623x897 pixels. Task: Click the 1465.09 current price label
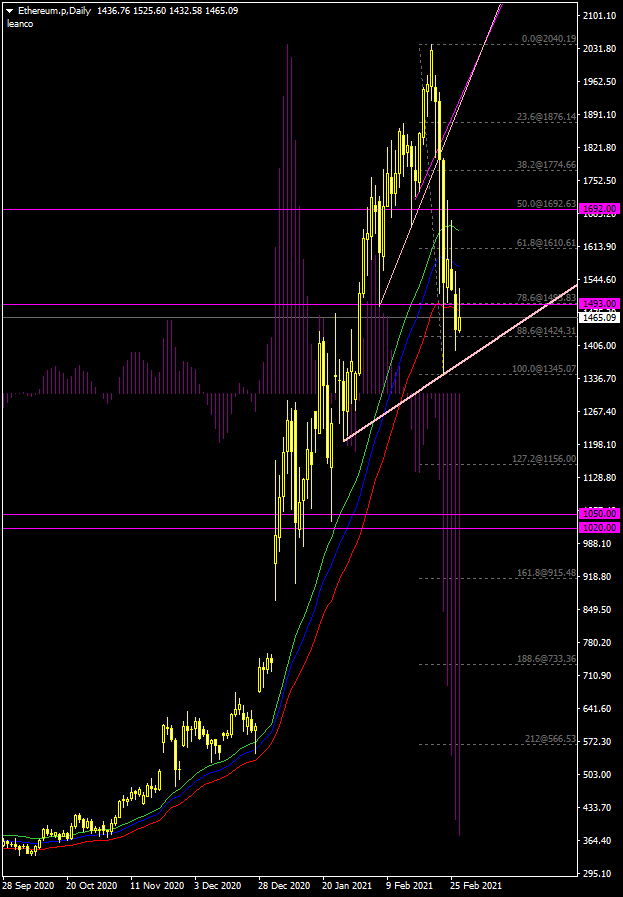(x=600, y=317)
